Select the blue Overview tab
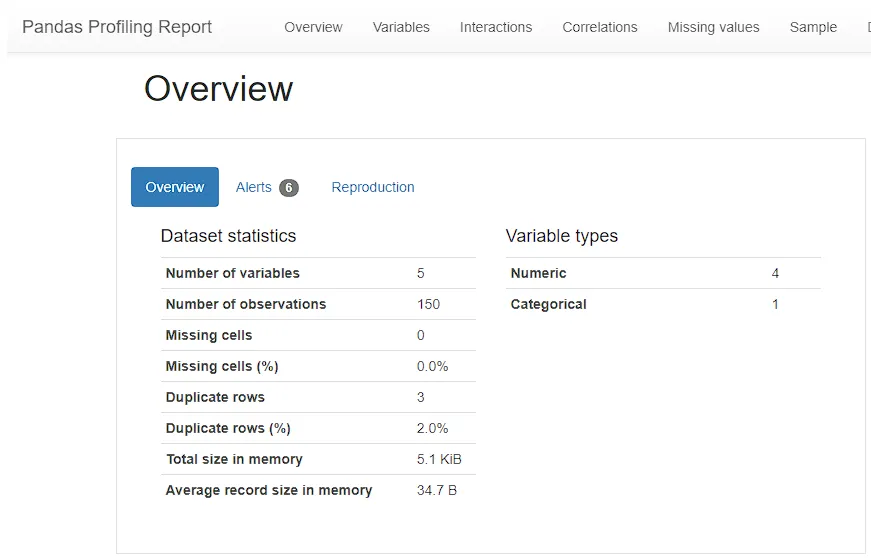 click(175, 187)
